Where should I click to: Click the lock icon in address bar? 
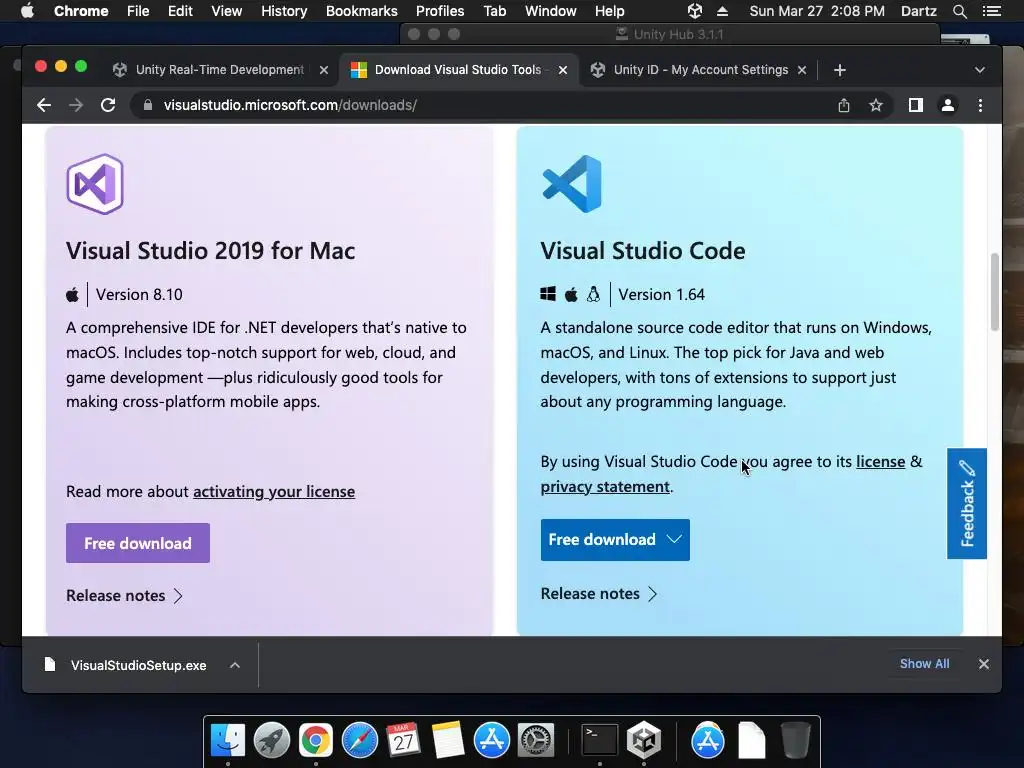point(148,105)
